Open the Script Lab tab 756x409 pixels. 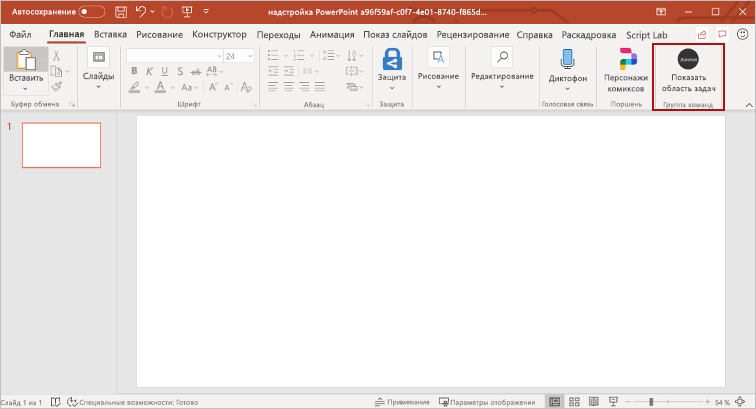[x=647, y=35]
